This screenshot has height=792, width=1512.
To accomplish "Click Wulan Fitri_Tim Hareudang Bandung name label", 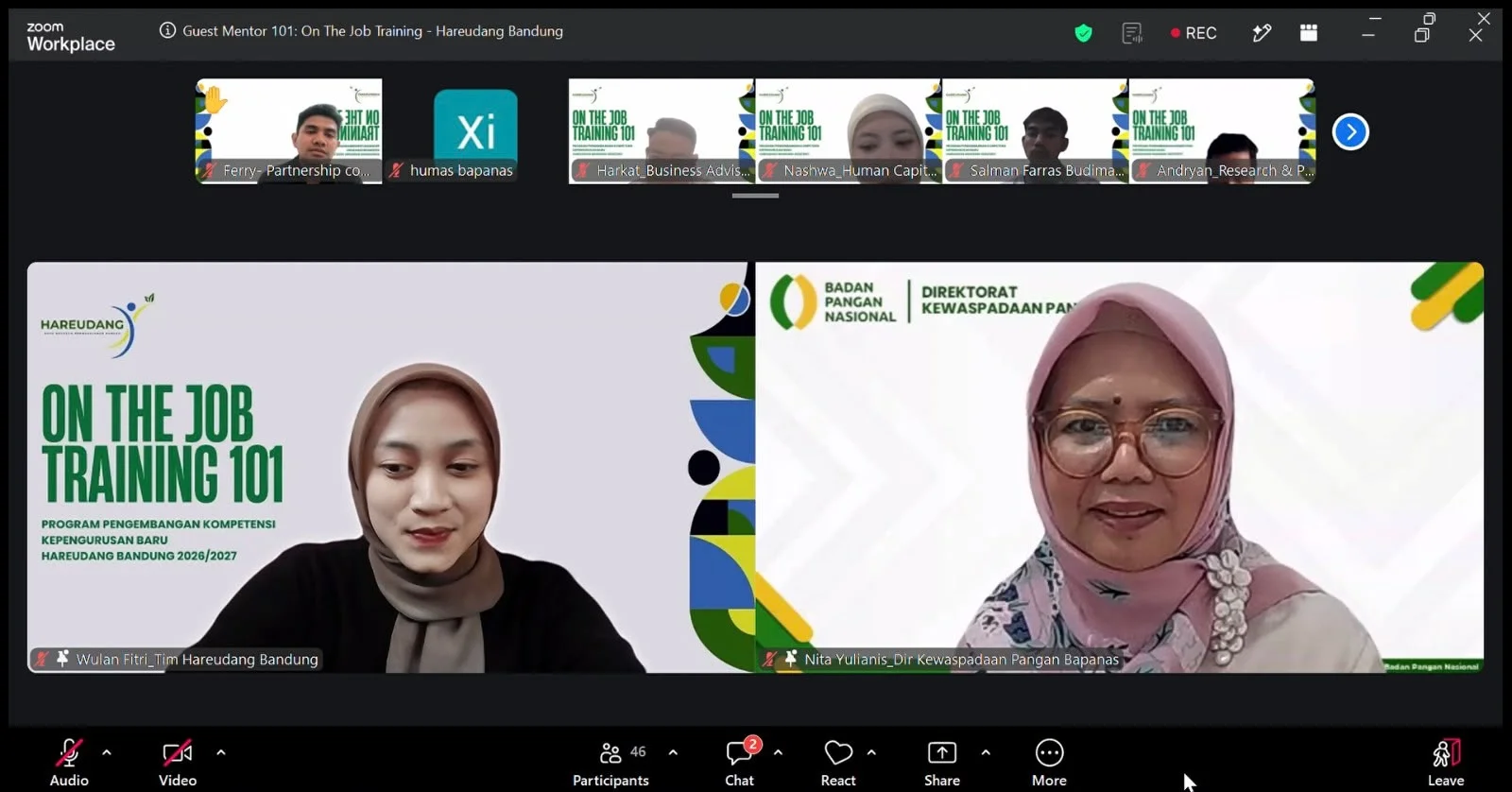I will (x=197, y=659).
